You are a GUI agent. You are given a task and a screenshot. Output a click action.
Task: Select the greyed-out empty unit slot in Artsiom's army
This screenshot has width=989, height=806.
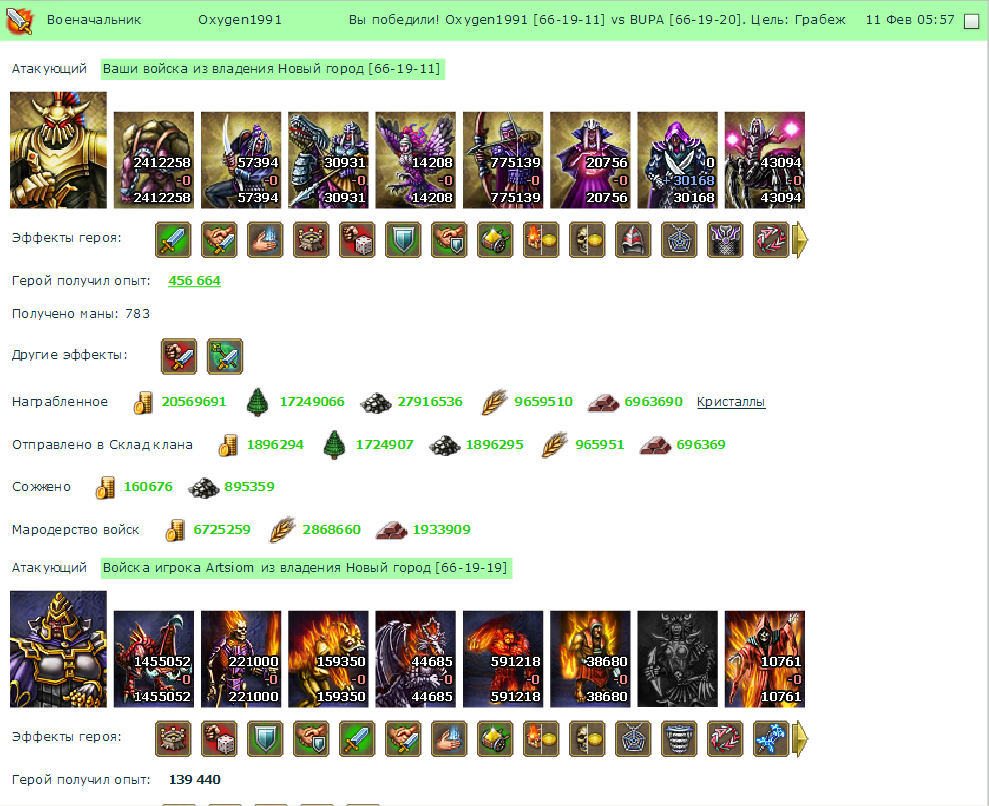click(x=677, y=659)
